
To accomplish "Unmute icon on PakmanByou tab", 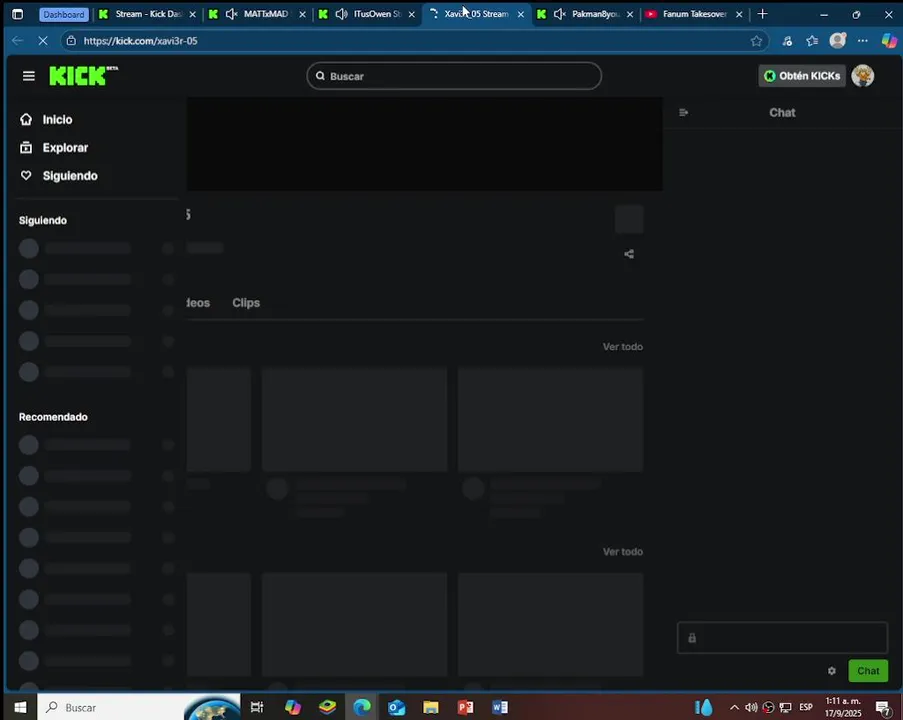I will coord(559,14).
